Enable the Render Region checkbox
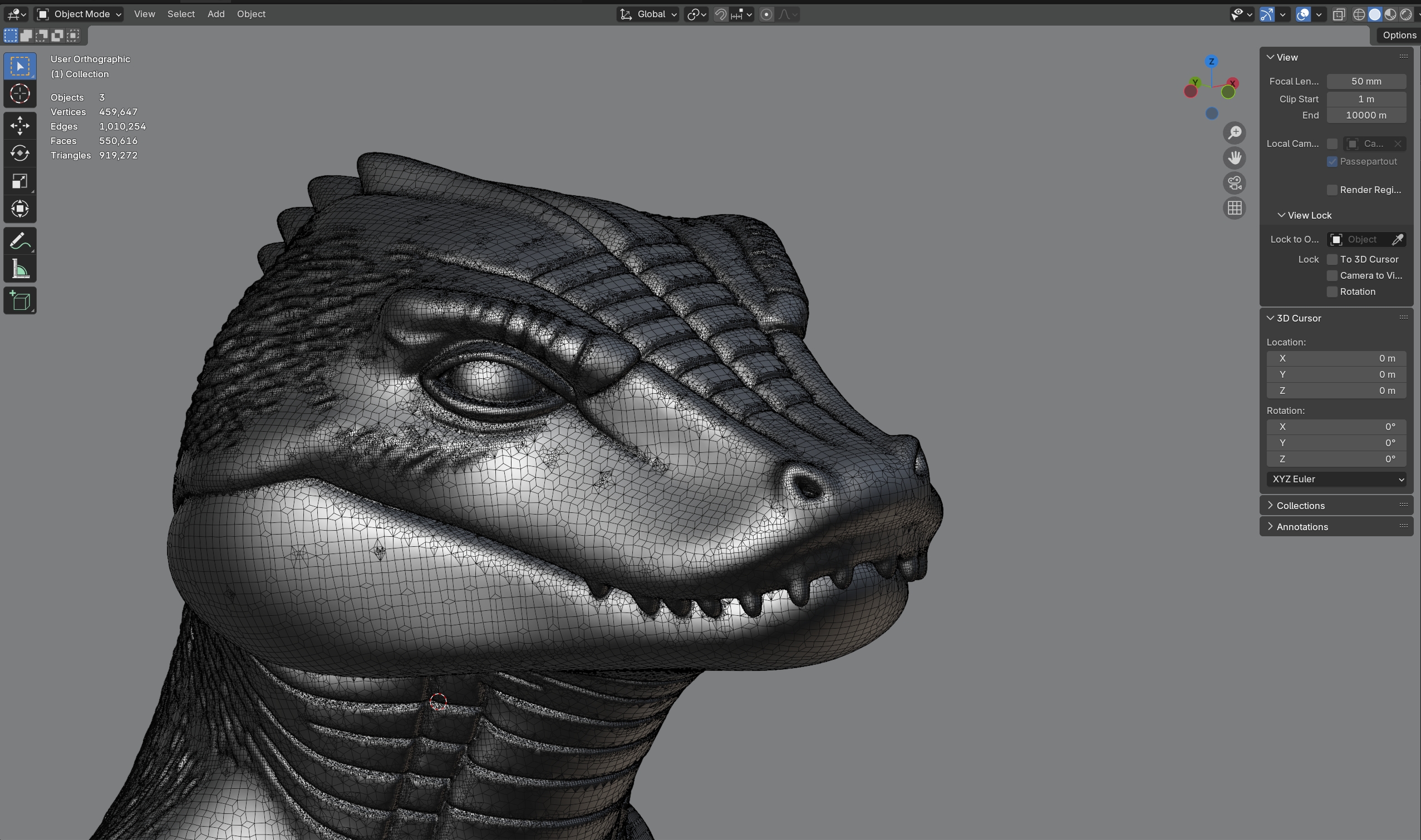 coord(1332,190)
